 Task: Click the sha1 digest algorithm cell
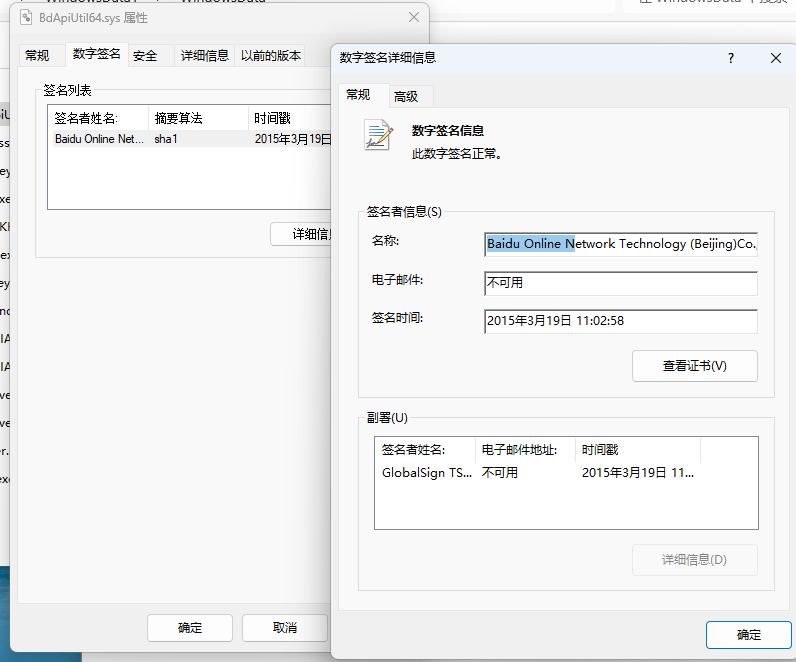tap(166, 139)
